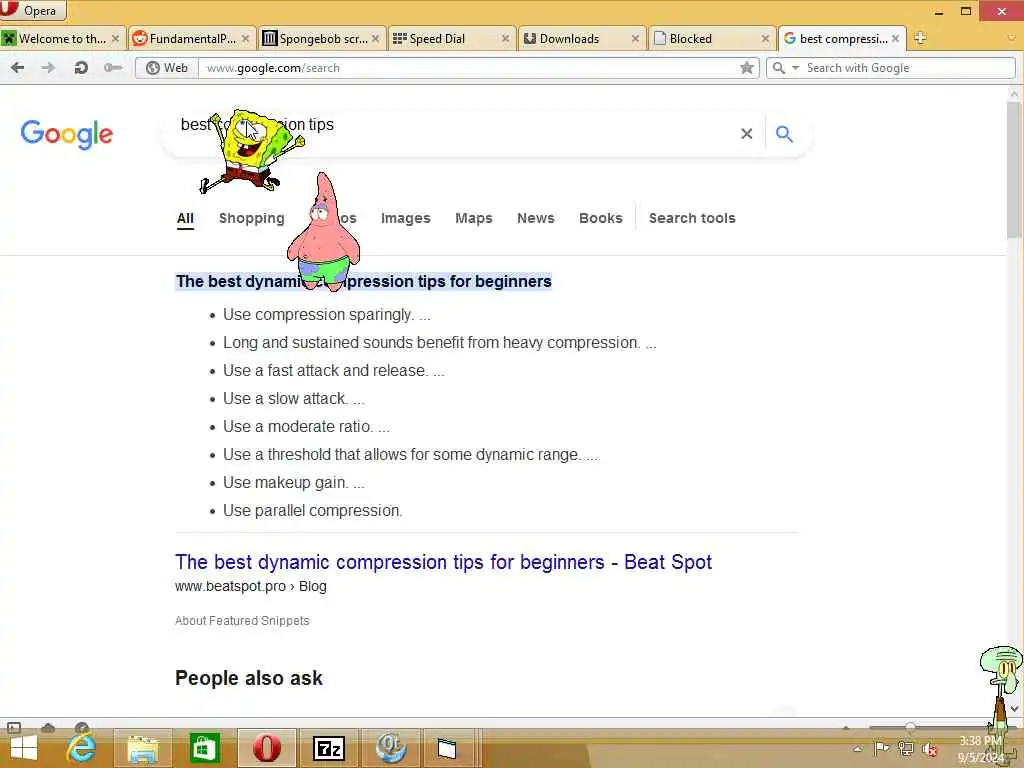Image resolution: width=1024 pixels, height=768 pixels.
Task: Open the muted volume tray icon
Action: click(930, 750)
